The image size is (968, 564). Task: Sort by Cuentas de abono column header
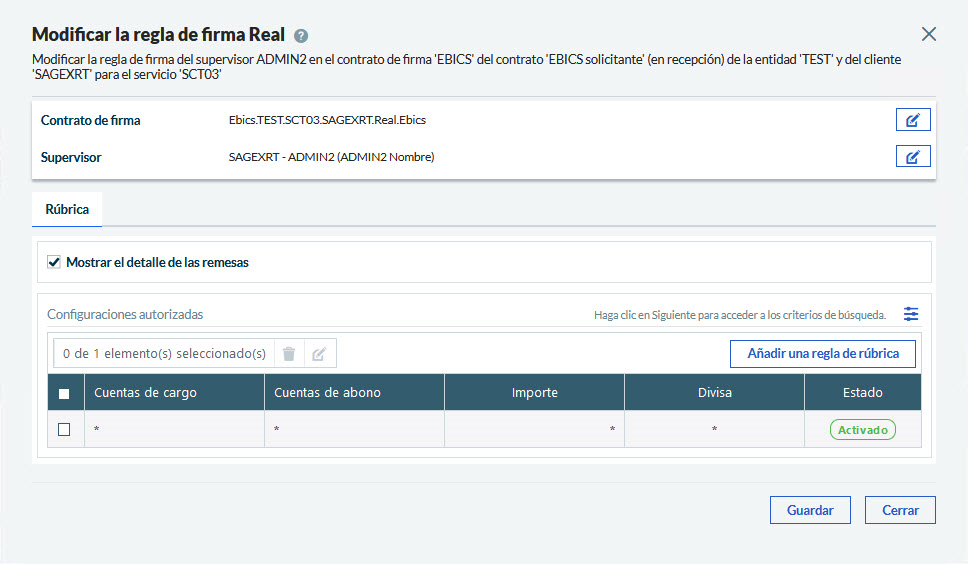coord(327,393)
